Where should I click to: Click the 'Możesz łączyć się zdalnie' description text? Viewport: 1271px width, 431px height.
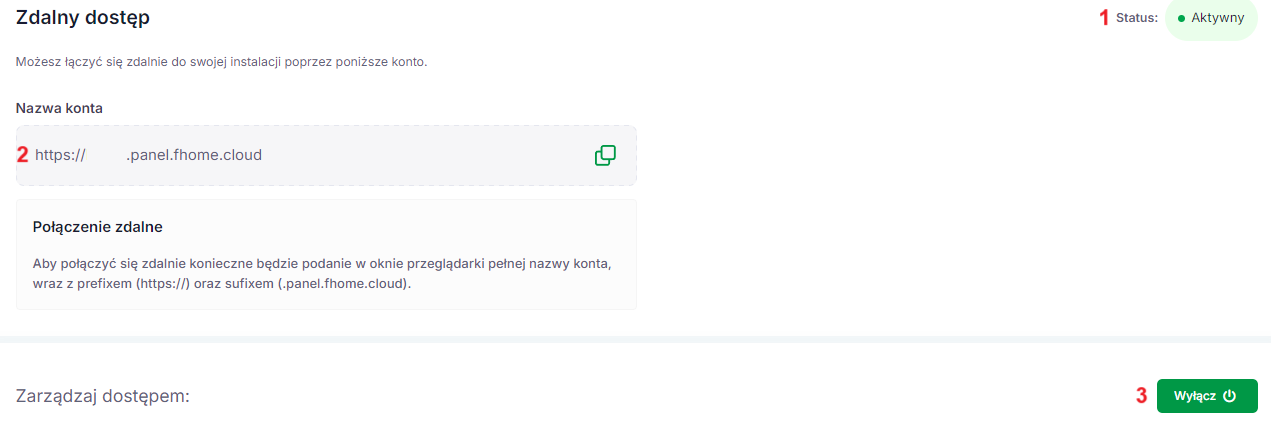pos(222,62)
